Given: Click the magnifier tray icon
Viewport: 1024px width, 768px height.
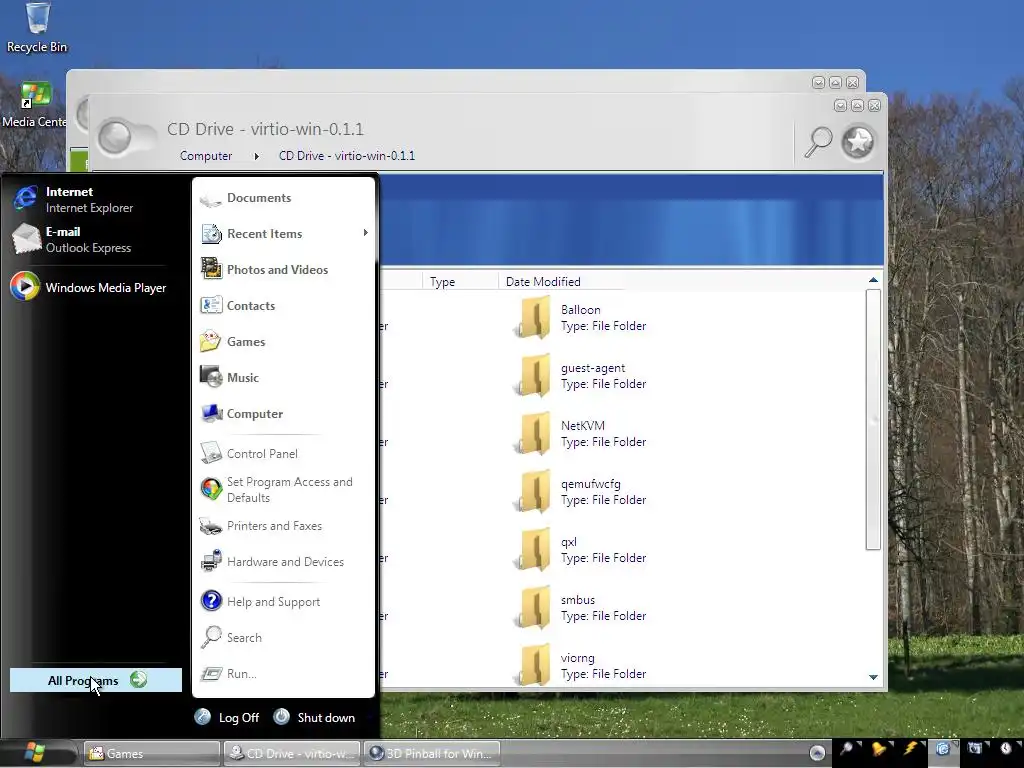Looking at the screenshot, I should point(848,750).
